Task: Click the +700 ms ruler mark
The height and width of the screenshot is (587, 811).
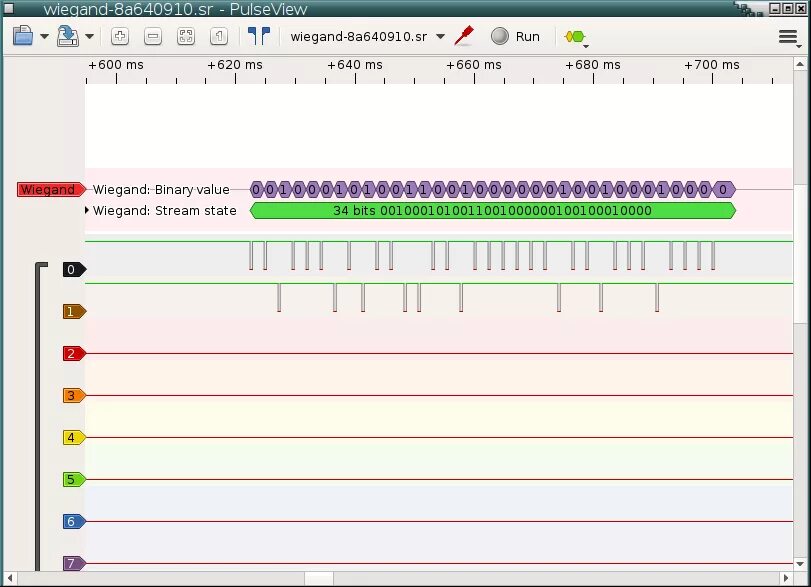Action: (712, 65)
